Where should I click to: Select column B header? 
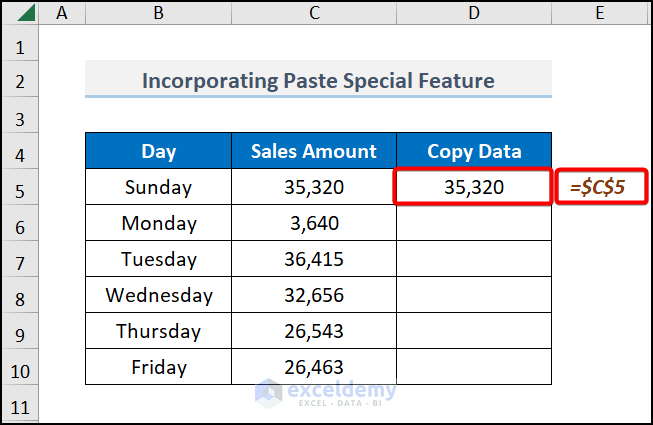click(158, 14)
